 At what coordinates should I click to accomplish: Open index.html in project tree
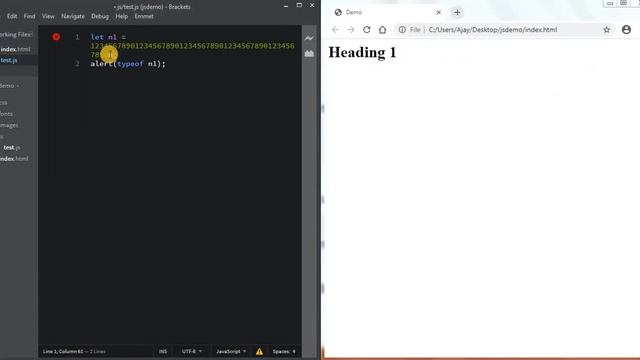point(14,158)
